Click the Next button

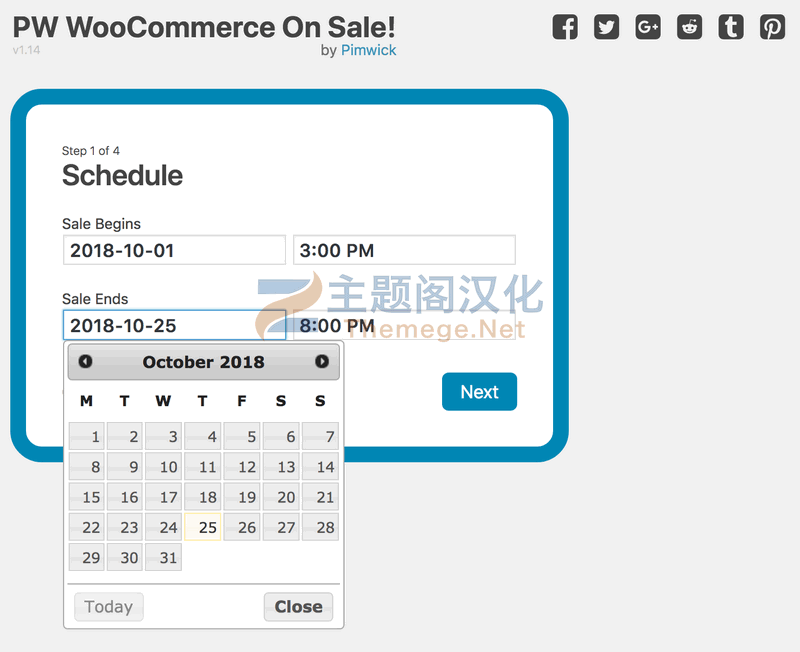pos(479,391)
